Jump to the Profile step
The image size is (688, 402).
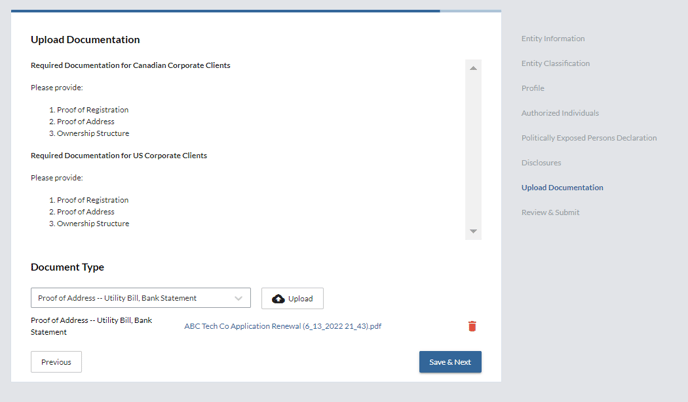(533, 88)
